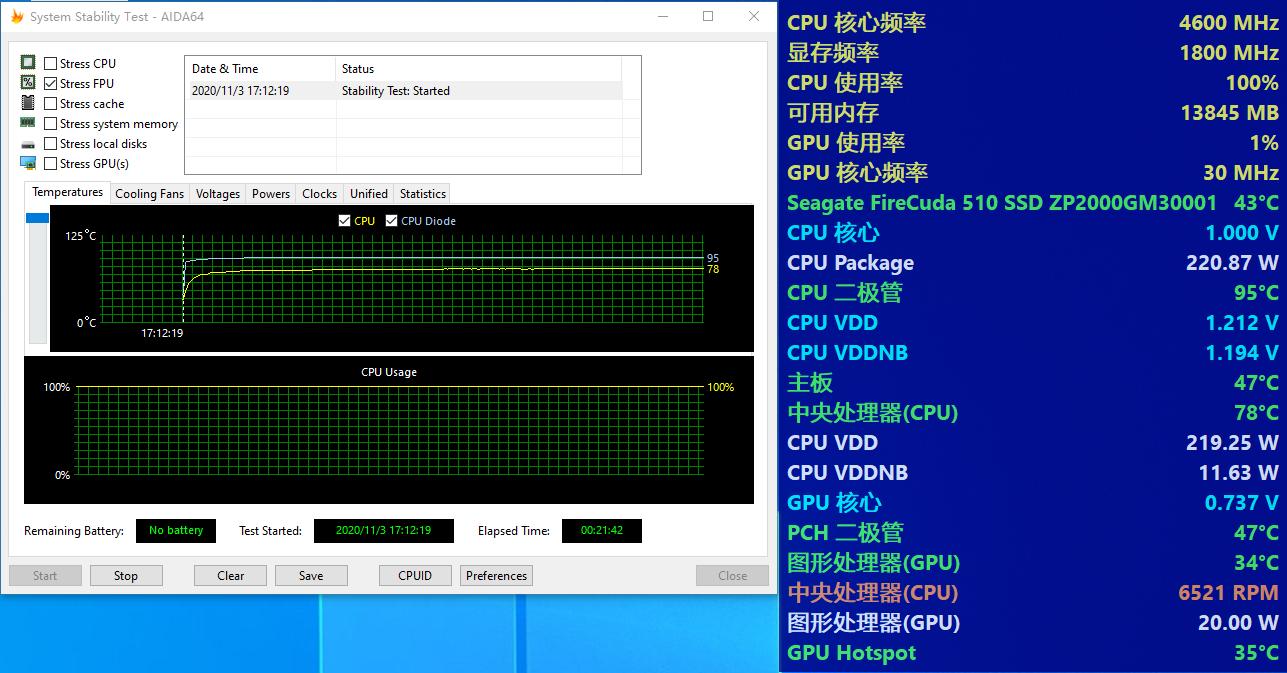The width and height of the screenshot is (1287, 673).
Task: Open the Statistics tab
Action: (x=421, y=193)
